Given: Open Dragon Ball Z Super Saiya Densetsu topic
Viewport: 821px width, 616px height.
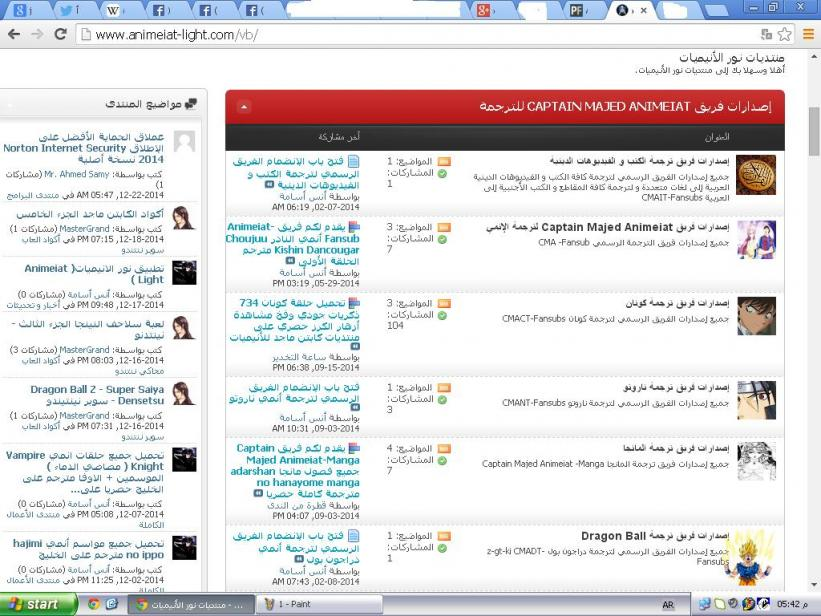Looking at the screenshot, I should tap(97, 395).
